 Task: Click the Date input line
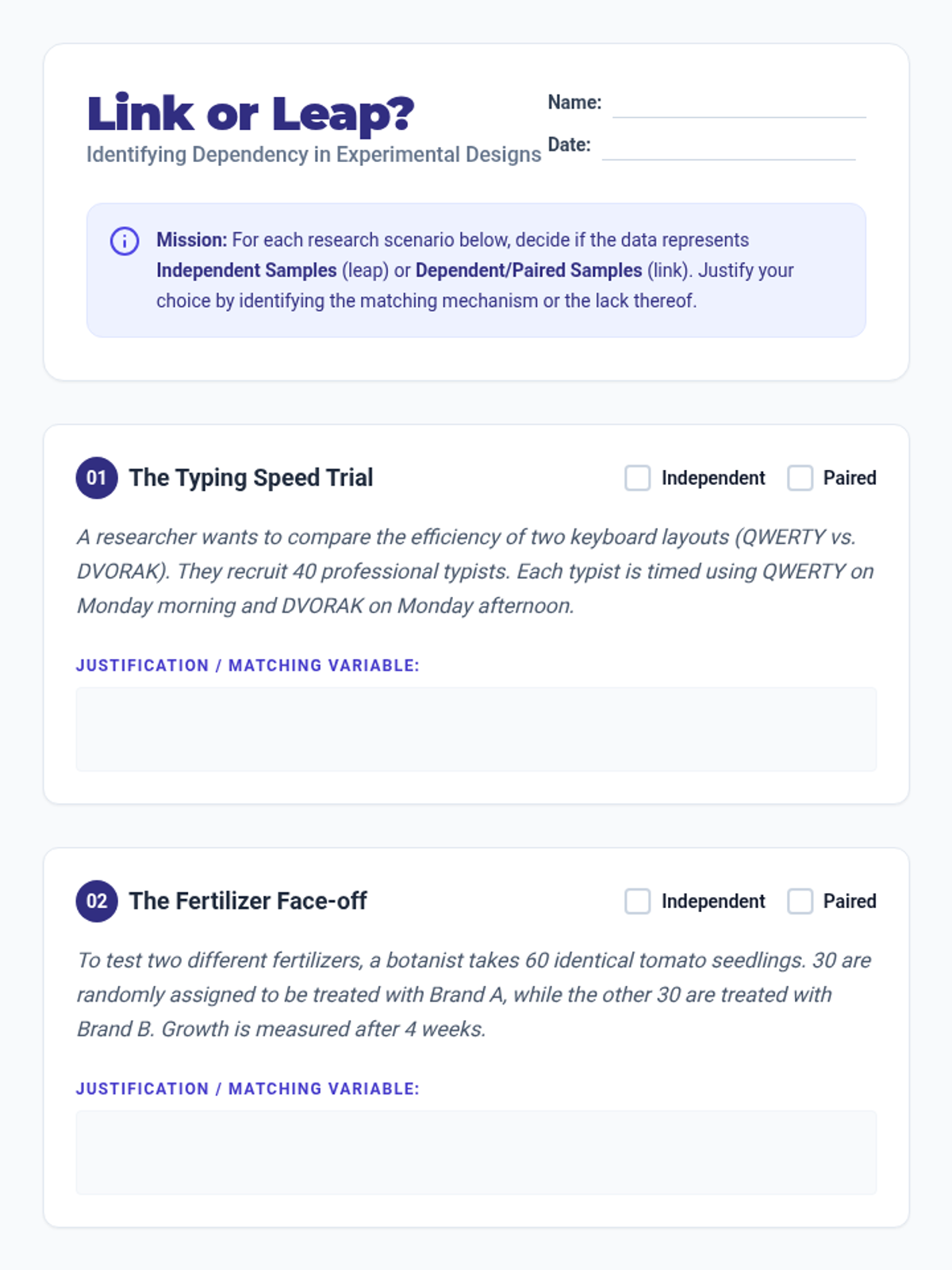point(728,148)
